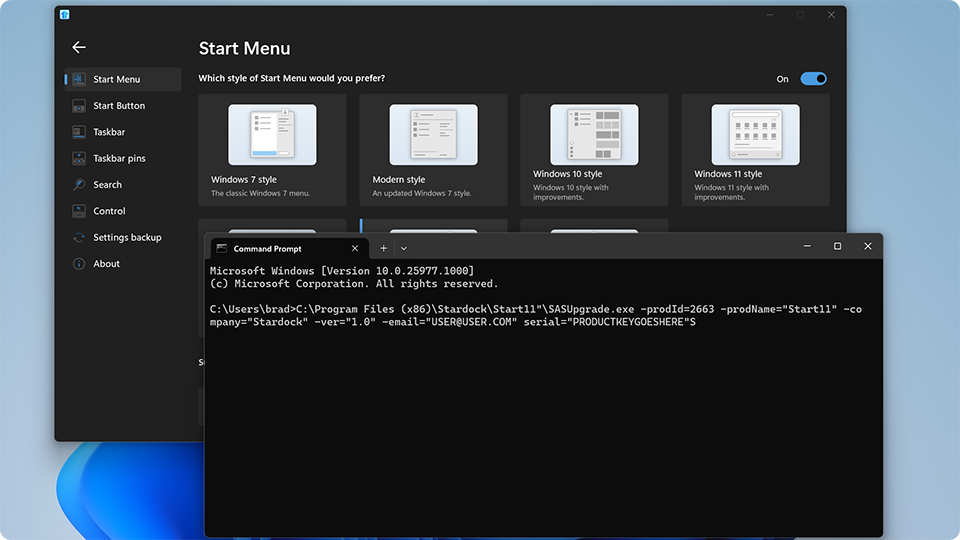This screenshot has width=960, height=540.
Task: Open a new terminal tab with plus
Action: (x=383, y=249)
